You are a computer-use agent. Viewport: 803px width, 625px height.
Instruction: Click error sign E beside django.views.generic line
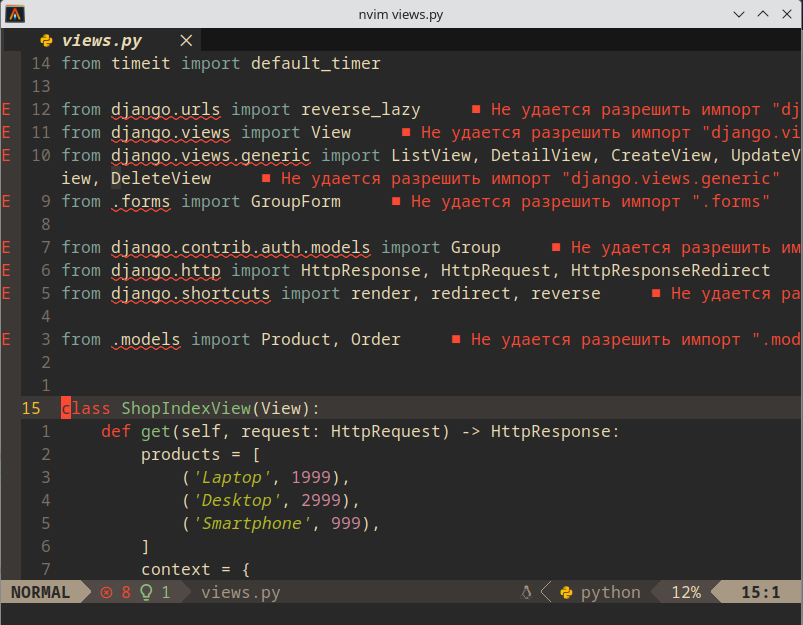click(x=6, y=155)
